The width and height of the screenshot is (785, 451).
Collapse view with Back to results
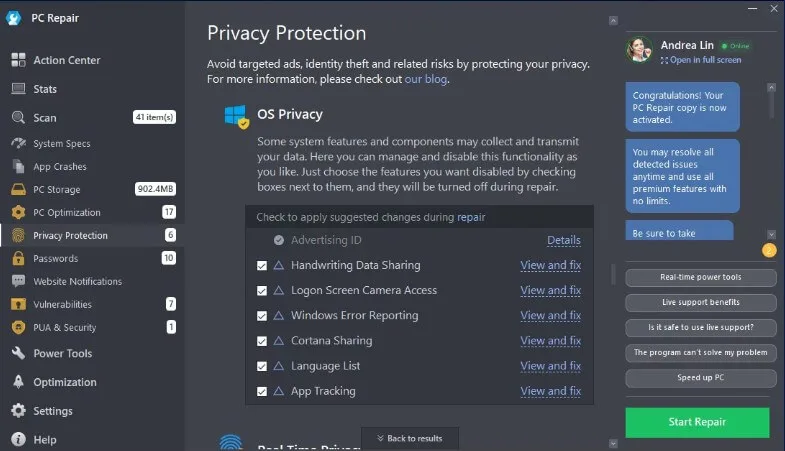point(410,438)
